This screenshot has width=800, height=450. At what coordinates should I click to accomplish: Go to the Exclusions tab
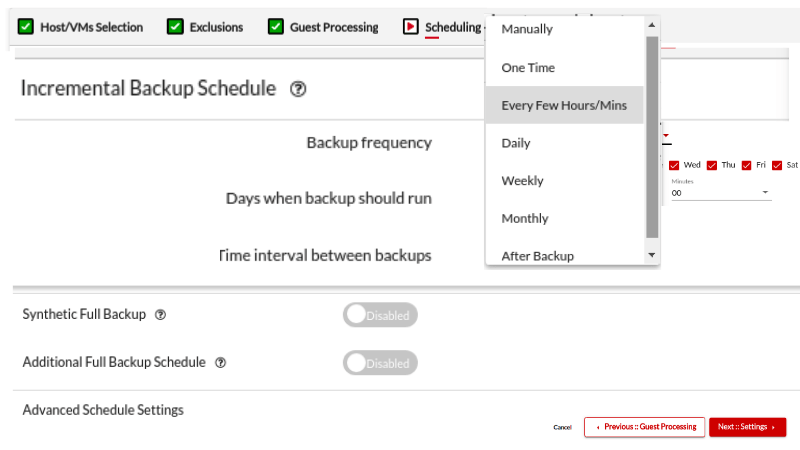(216, 27)
